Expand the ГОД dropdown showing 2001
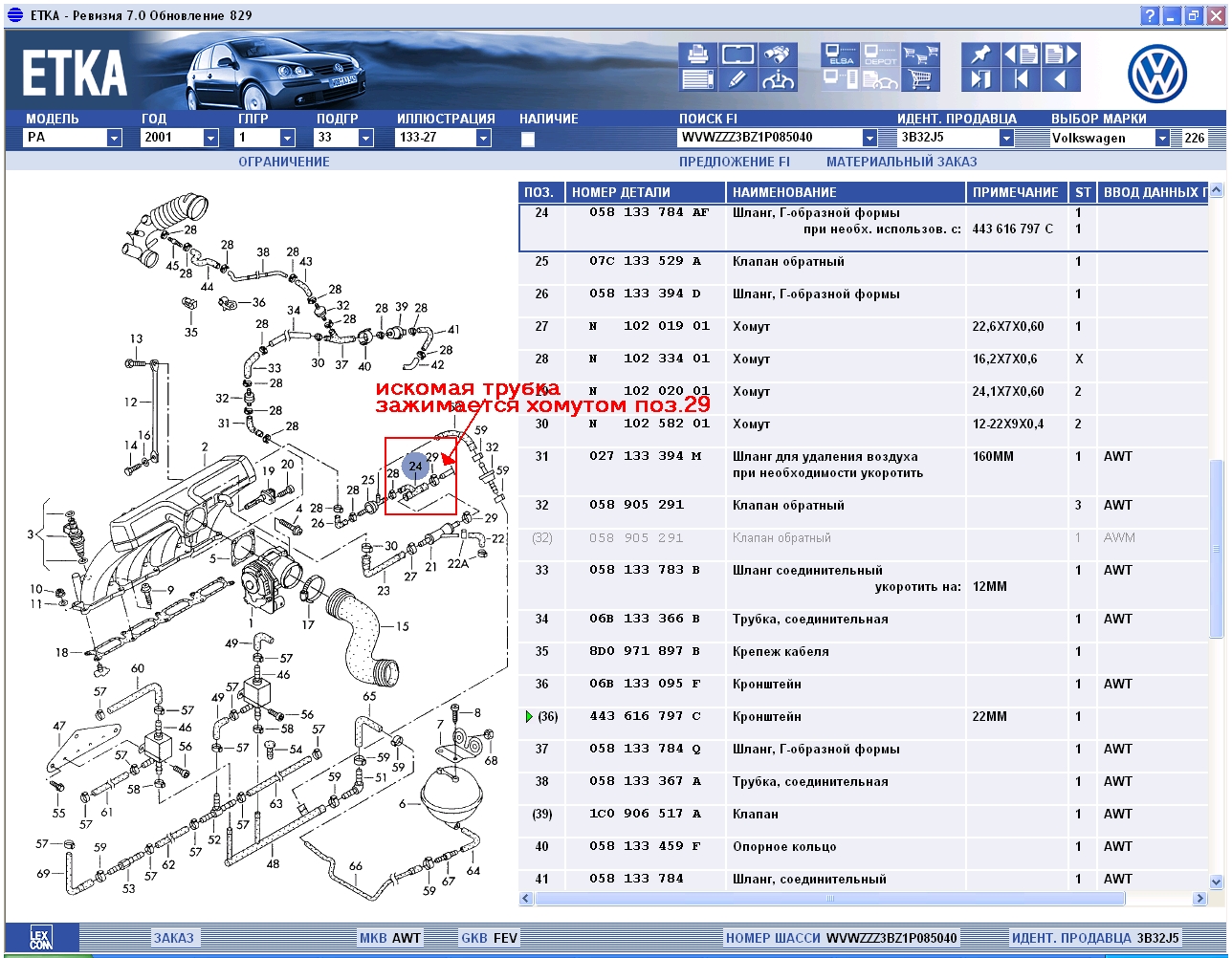Viewport: 1232px width, 958px height. click(x=211, y=138)
